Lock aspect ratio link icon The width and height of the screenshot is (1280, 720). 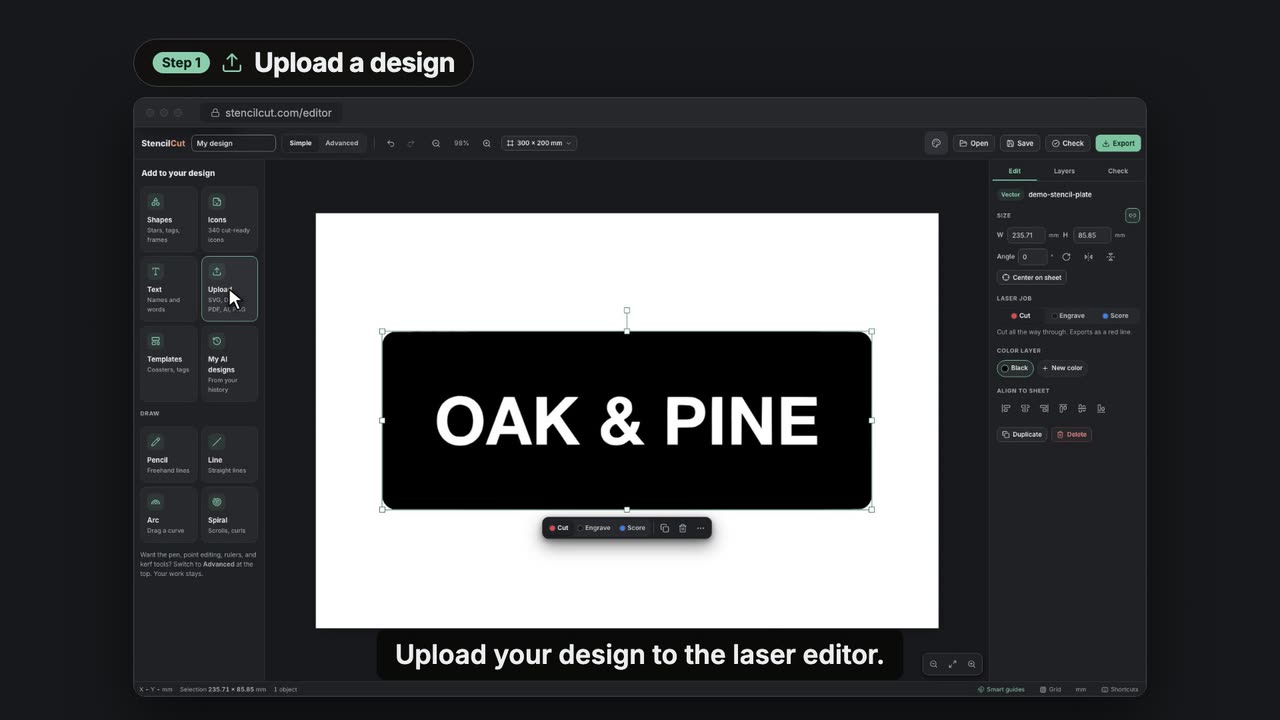1132,215
